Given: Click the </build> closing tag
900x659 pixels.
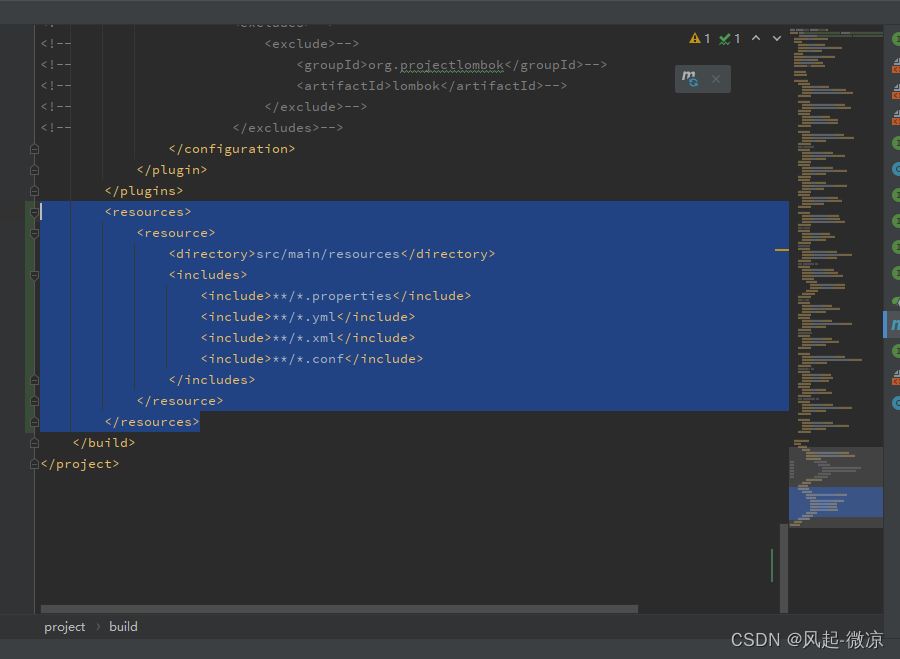Looking at the screenshot, I should point(104,443).
